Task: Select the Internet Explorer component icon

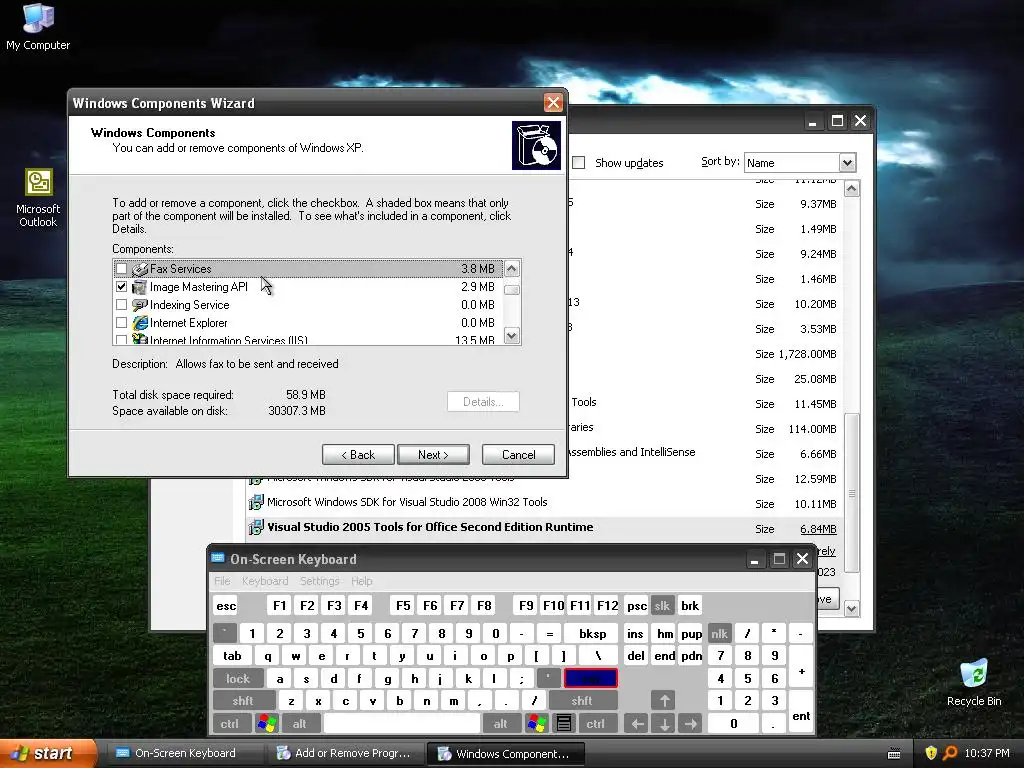Action: [x=140, y=323]
